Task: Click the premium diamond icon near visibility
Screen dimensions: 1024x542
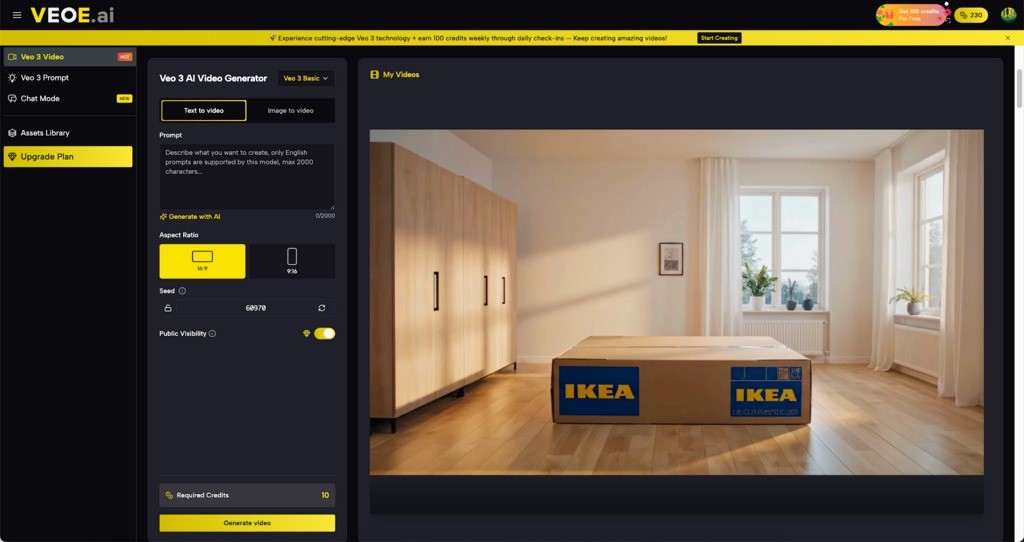Action: pyautogui.click(x=306, y=334)
